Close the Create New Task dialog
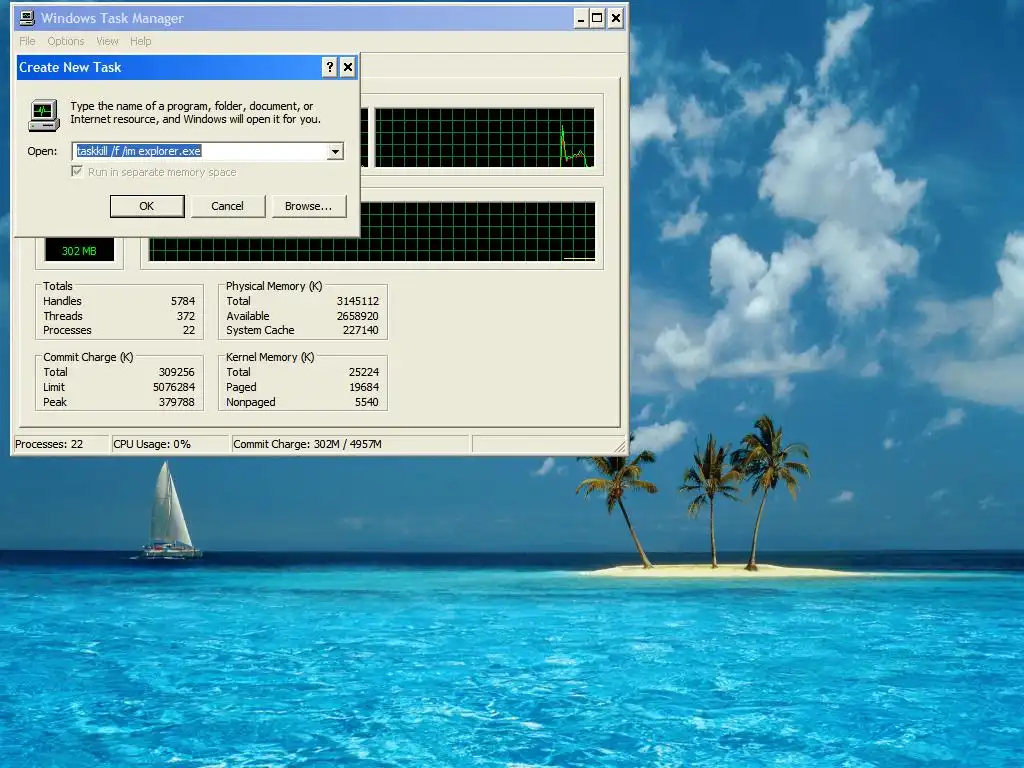 [x=348, y=67]
